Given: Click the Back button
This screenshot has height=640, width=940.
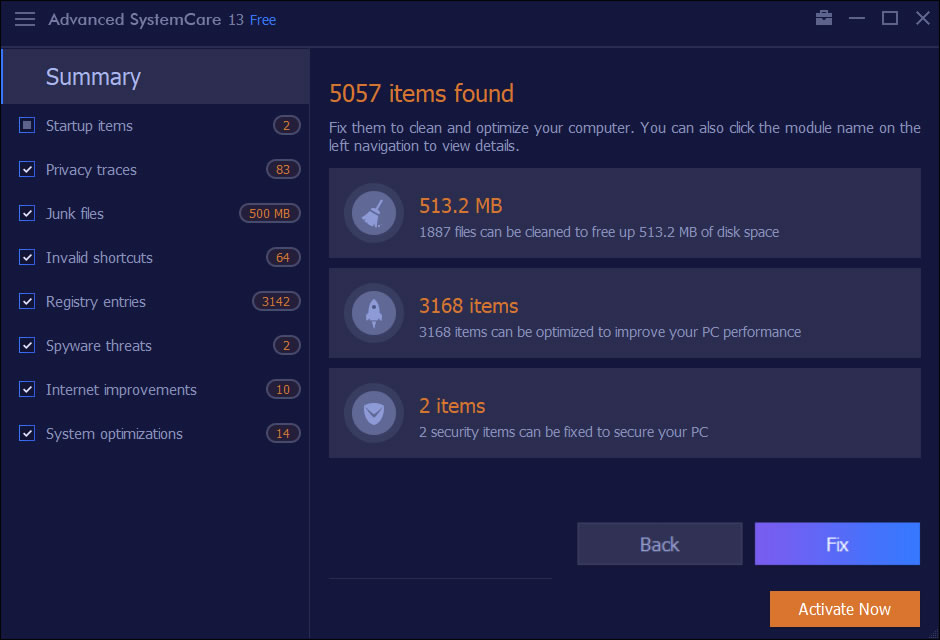Looking at the screenshot, I should (659, 544).
